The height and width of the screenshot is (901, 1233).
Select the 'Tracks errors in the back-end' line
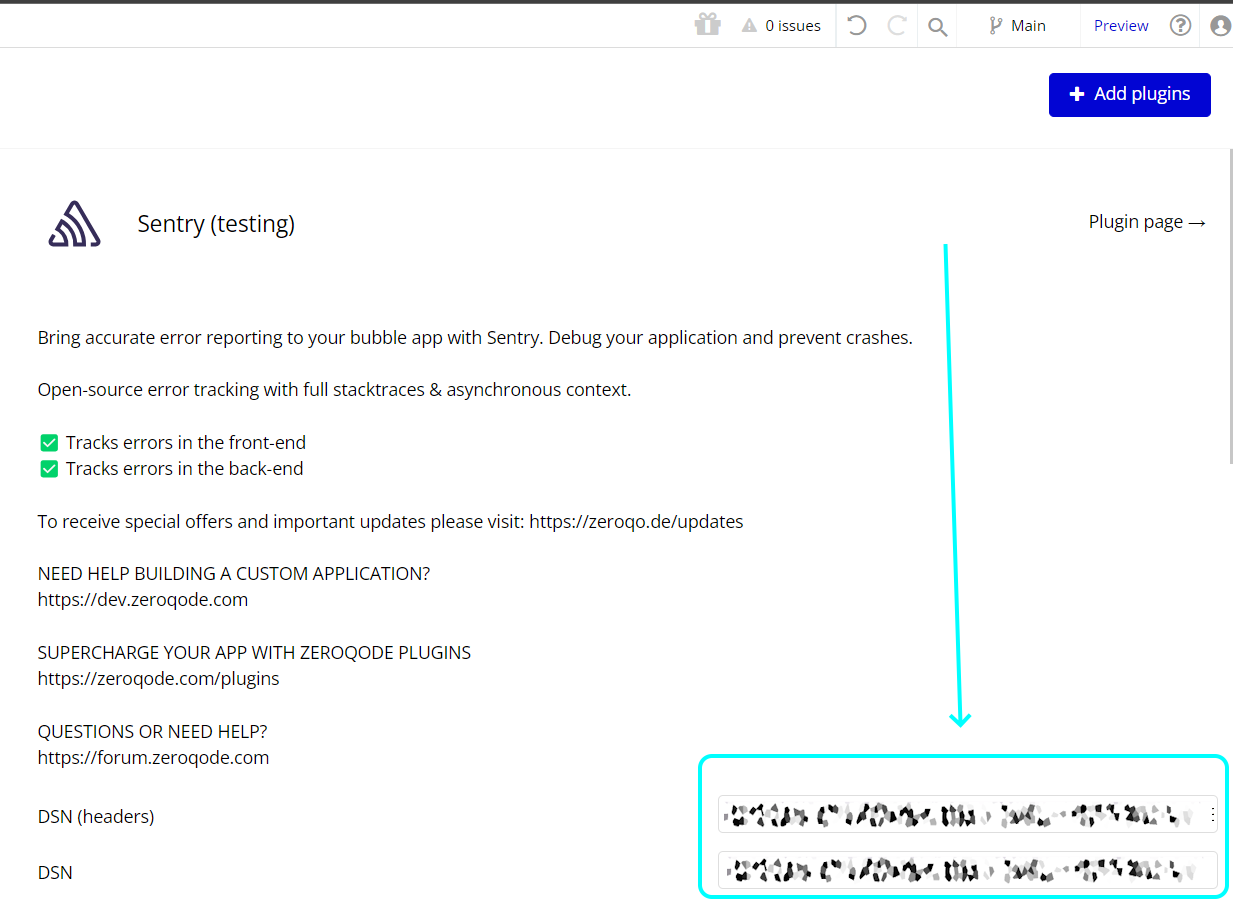coord(171,469)
